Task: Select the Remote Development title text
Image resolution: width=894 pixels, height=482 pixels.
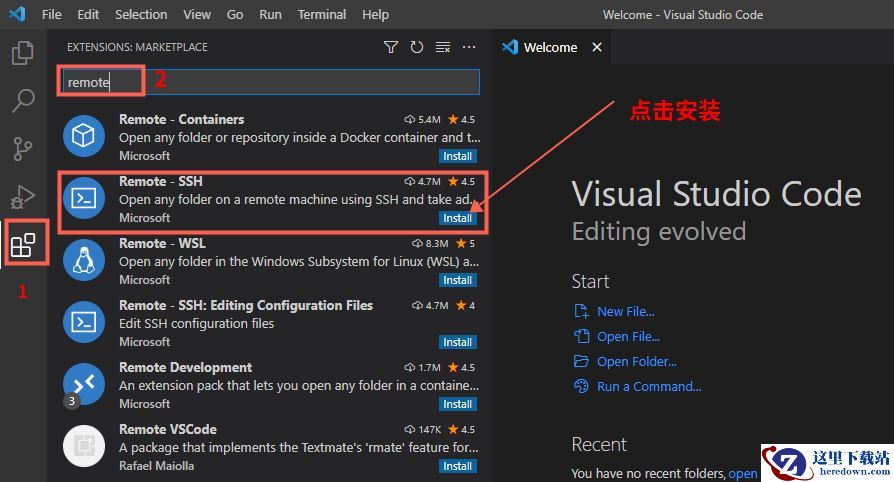Action: 185,367
